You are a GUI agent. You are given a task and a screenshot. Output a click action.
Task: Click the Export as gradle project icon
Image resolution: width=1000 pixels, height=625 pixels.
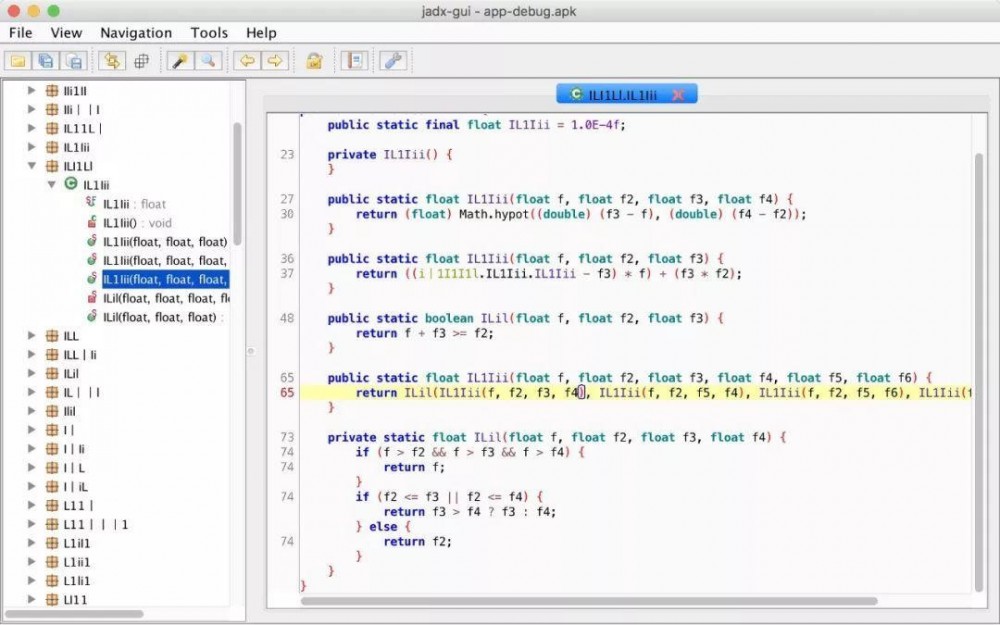coord(74,61)
